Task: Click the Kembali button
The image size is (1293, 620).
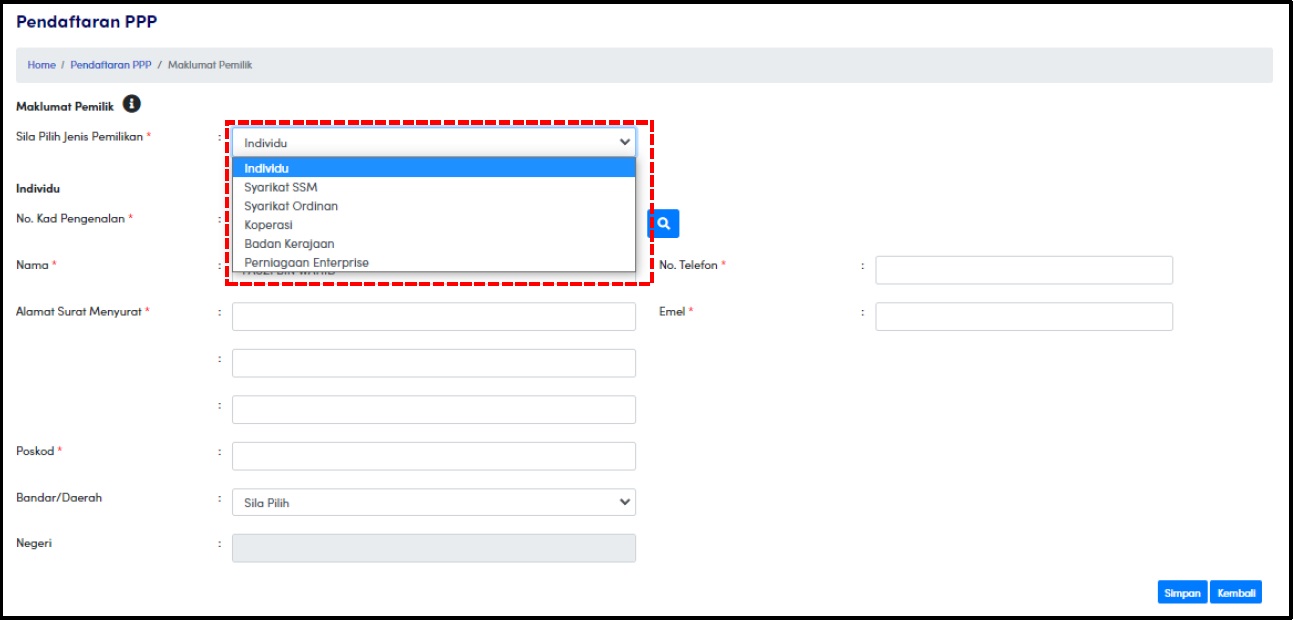Action: (1236, 593)
